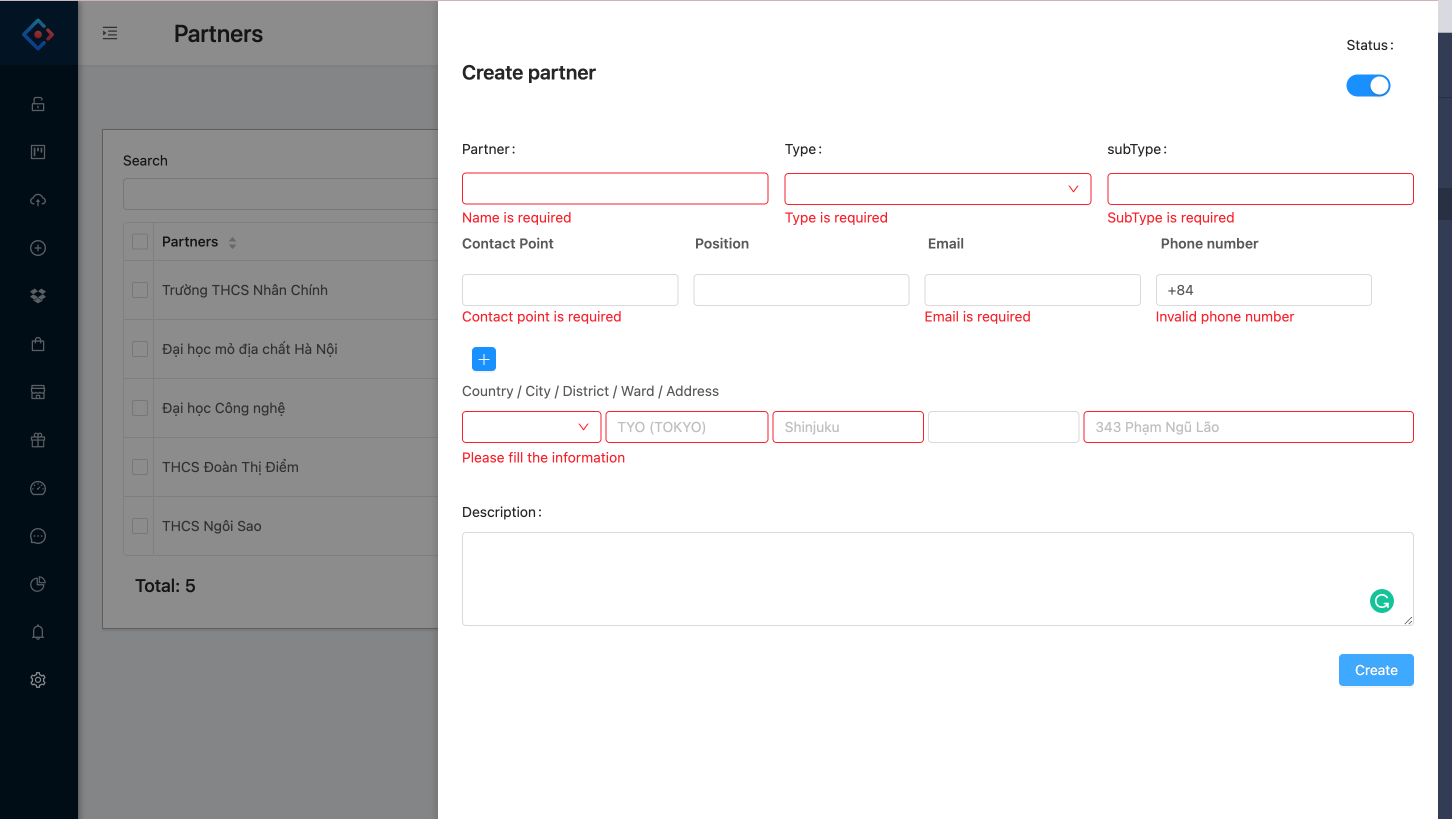1452x819 pixels.
Task: Click the unlock icon in the sidebar
Action: pos(38,104)
